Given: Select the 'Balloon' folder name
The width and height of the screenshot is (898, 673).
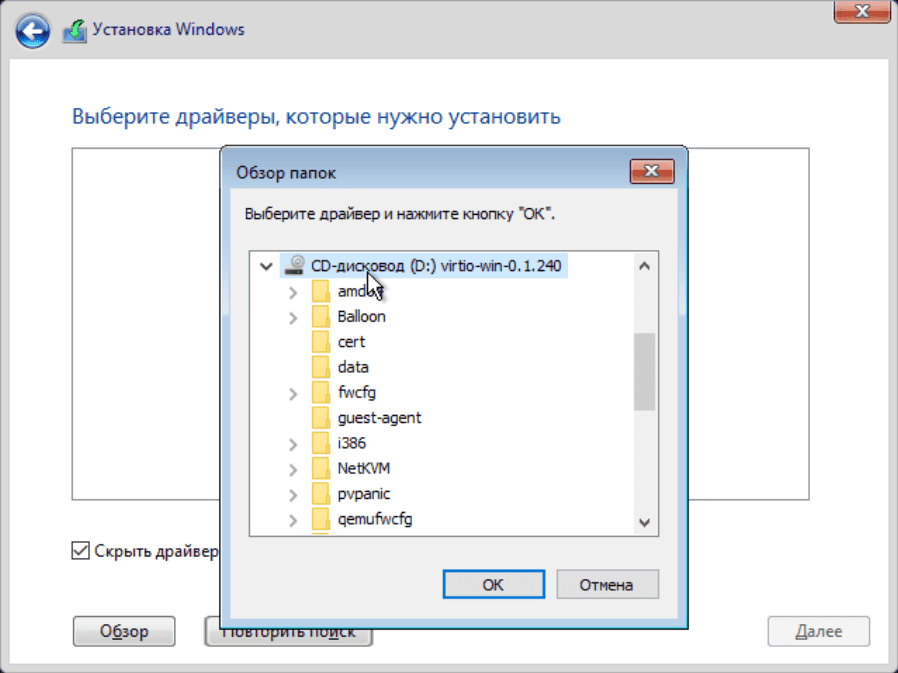Looking at the screenshot, I should [361, 316].
